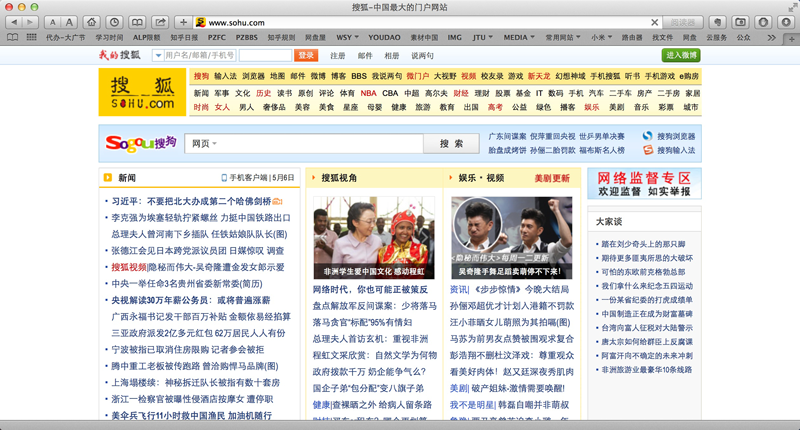Click the Sohu logo banner
The width and height of the screenshot is (800, 430).
coord(142,92)
